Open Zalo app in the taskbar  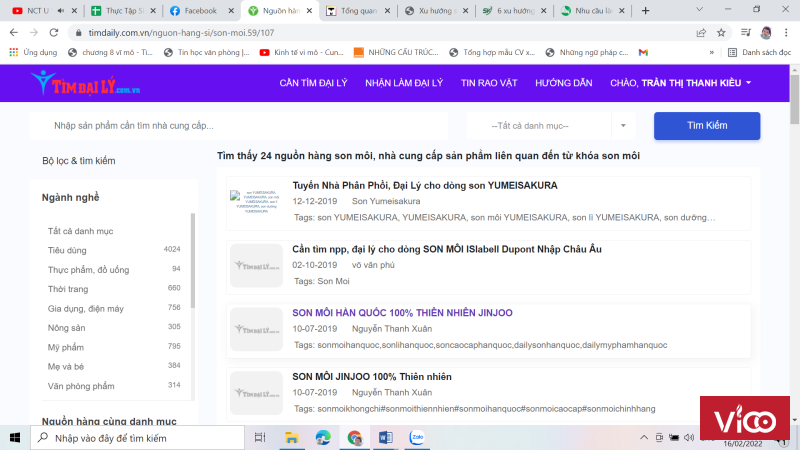[x=417, y=437]
